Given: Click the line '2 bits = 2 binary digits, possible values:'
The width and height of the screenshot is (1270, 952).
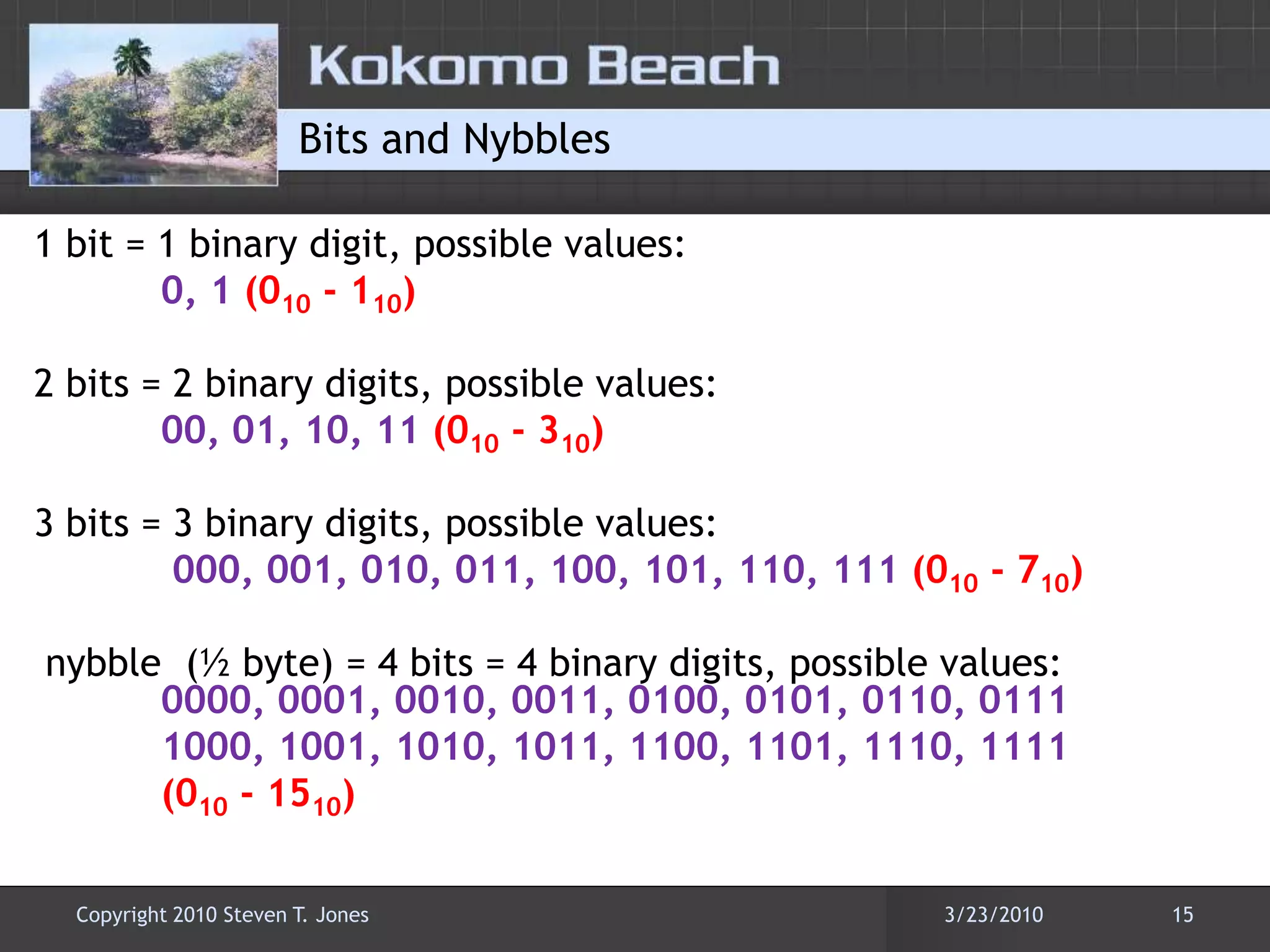Looking at the screenshot, I should point(375,384).
